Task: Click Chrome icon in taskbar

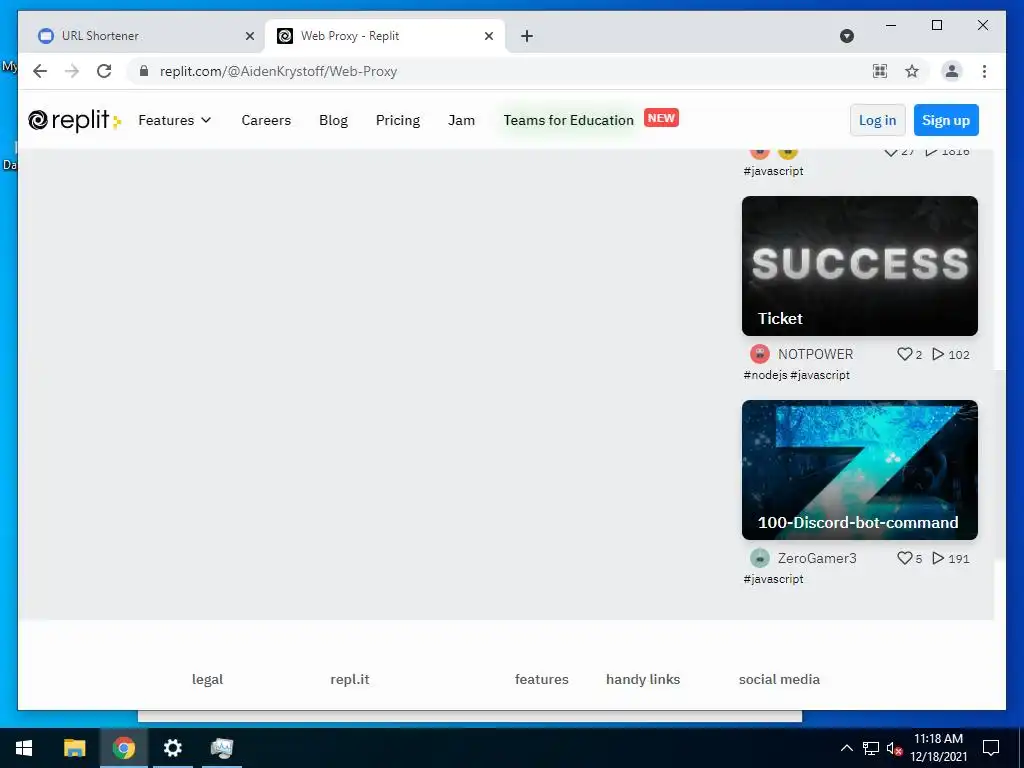Action: point(123,748)
